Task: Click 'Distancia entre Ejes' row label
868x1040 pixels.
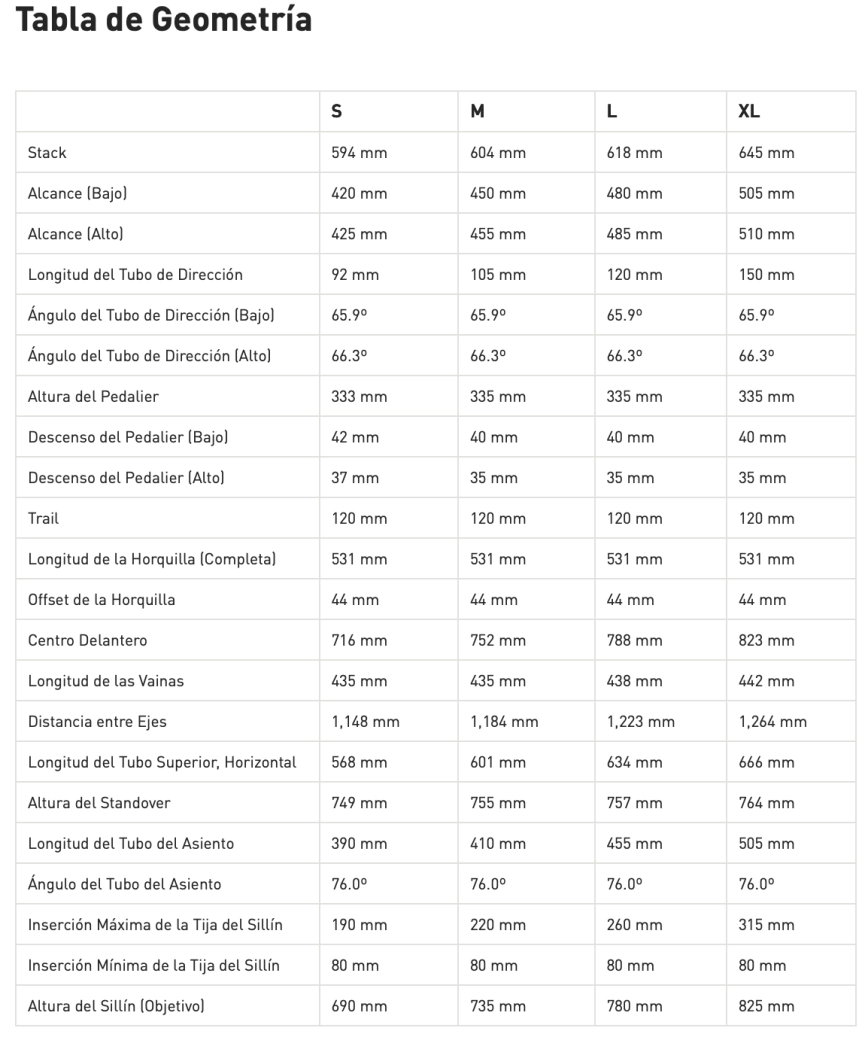Action: (x=97, y=722)
